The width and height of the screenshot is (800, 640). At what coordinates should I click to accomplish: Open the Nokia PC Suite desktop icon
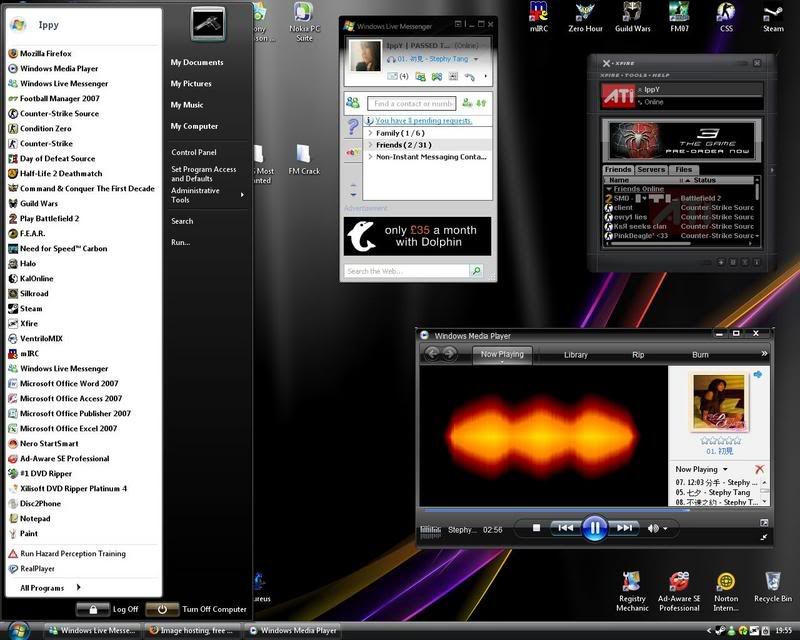(x=304, y=22)
